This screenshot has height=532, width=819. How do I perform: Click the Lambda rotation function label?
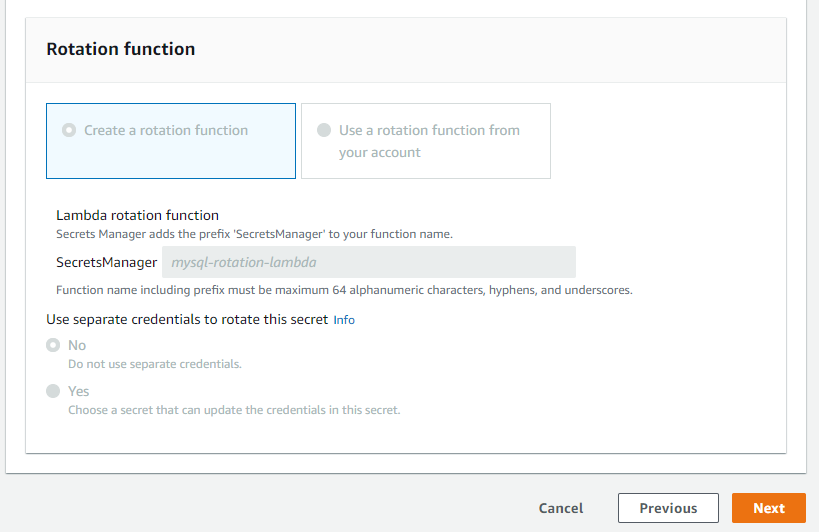click(137, 215)
